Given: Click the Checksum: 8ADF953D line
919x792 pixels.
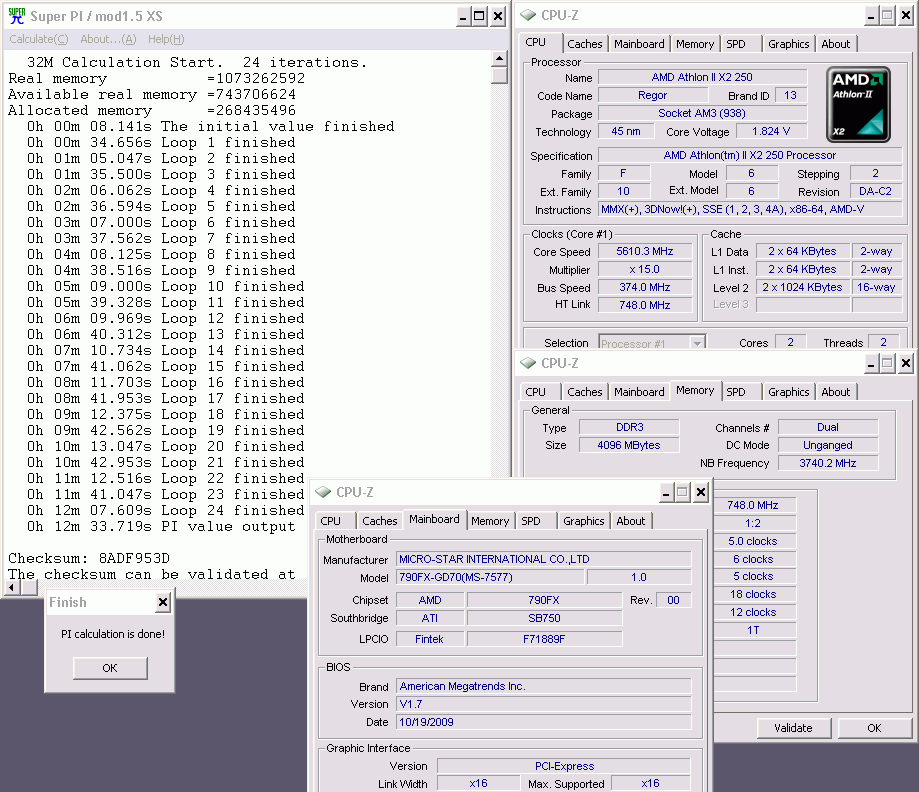Looking at the screenshot, I should pyautogui.click(x=89, y=558).
